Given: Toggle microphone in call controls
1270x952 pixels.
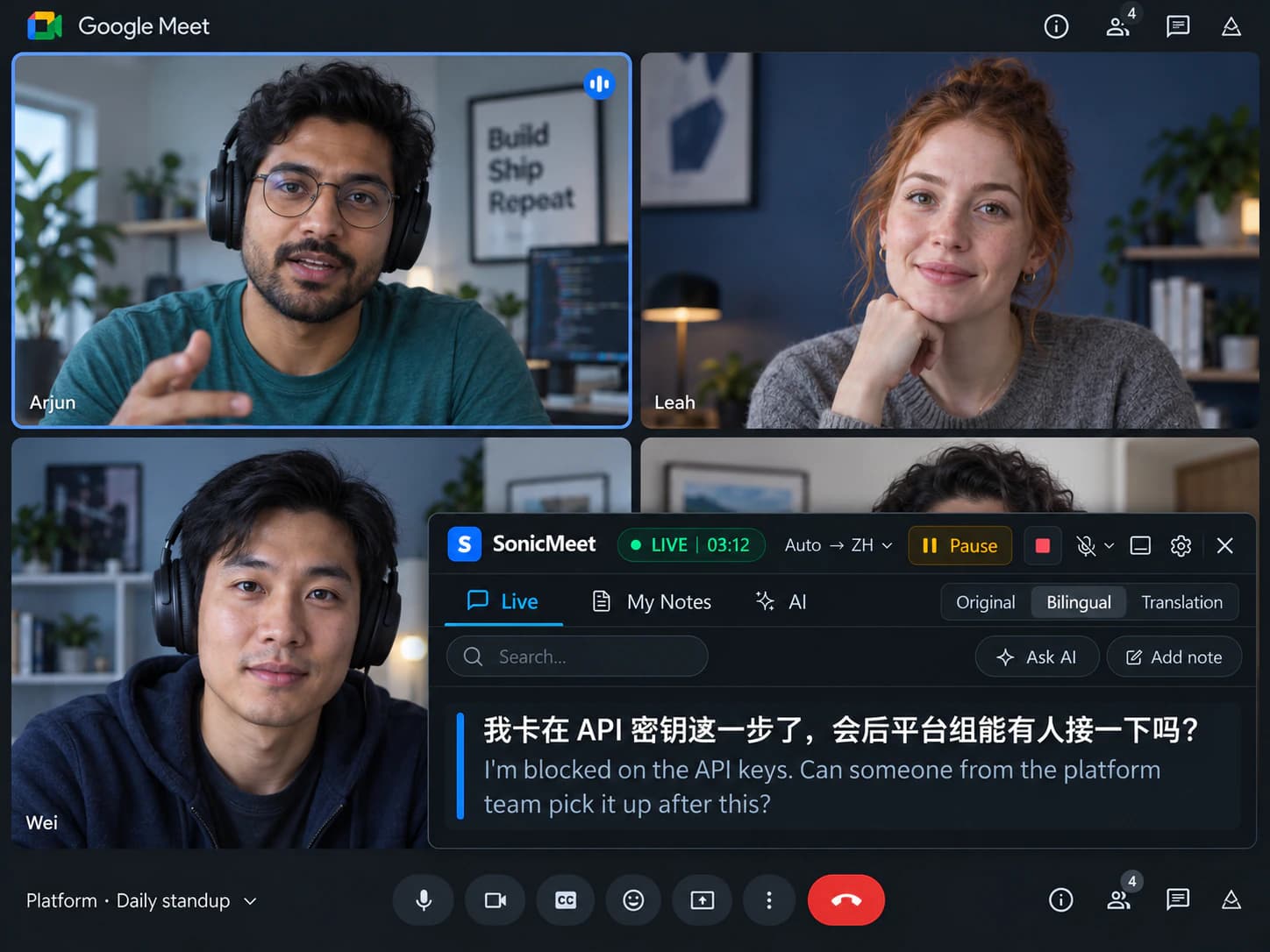Looking at the screenshot, I should (x=424, y=900).
